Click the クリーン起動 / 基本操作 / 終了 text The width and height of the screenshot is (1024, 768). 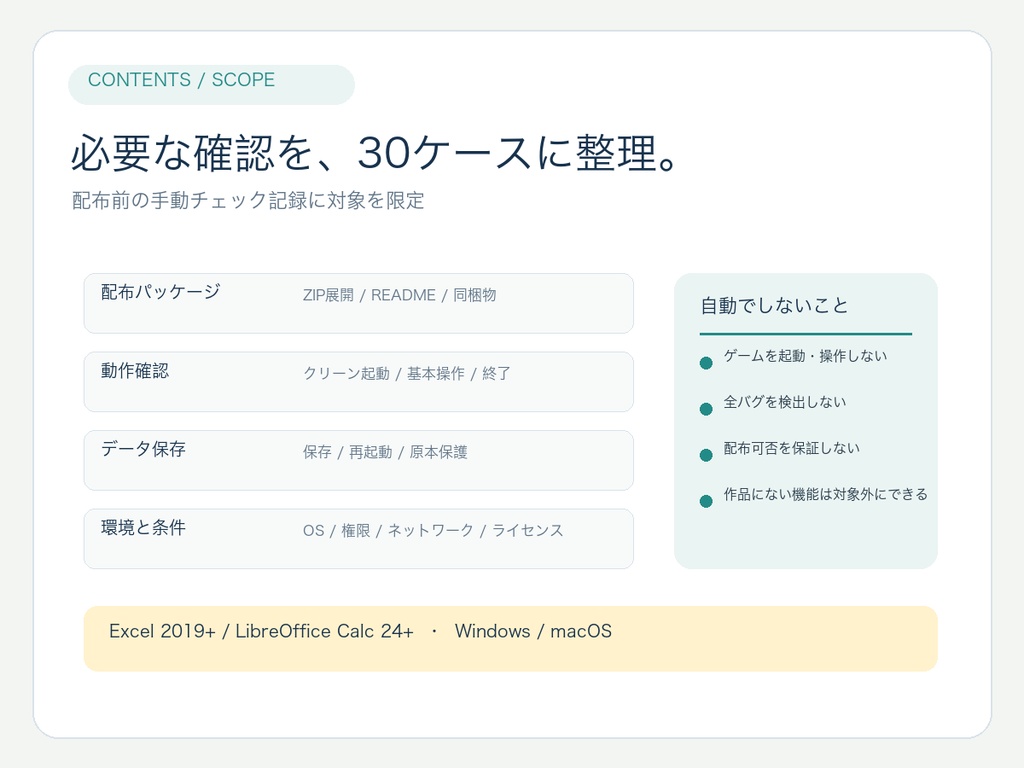406,374
